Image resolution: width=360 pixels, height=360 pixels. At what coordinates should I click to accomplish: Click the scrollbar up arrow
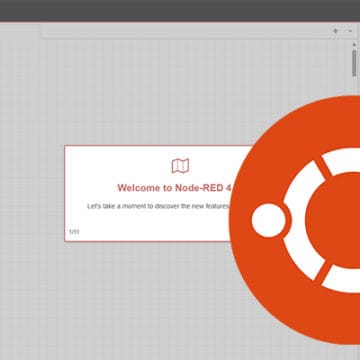pos(354,44)
